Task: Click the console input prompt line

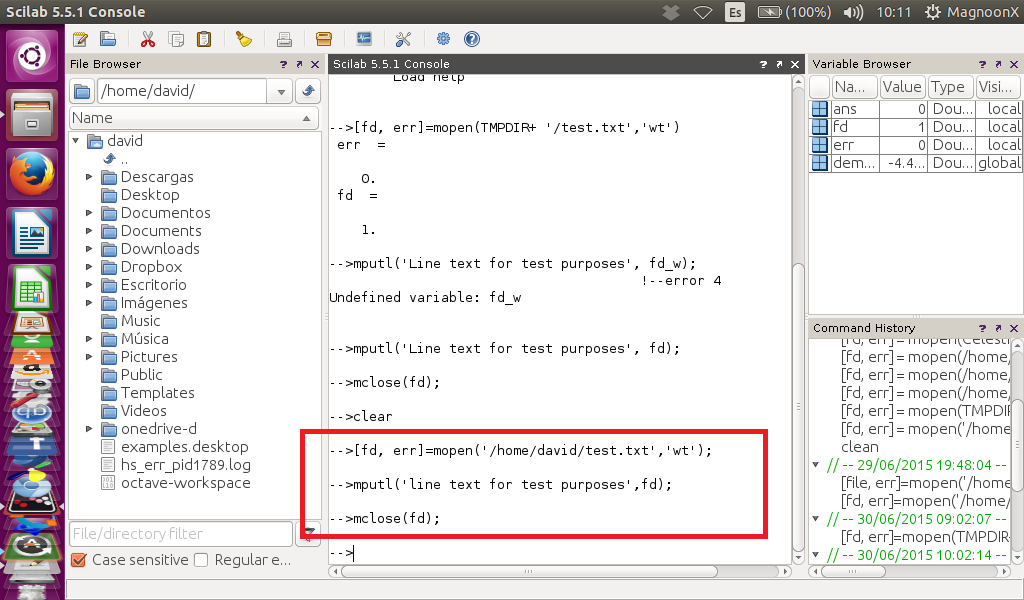Action: point(559,553)
